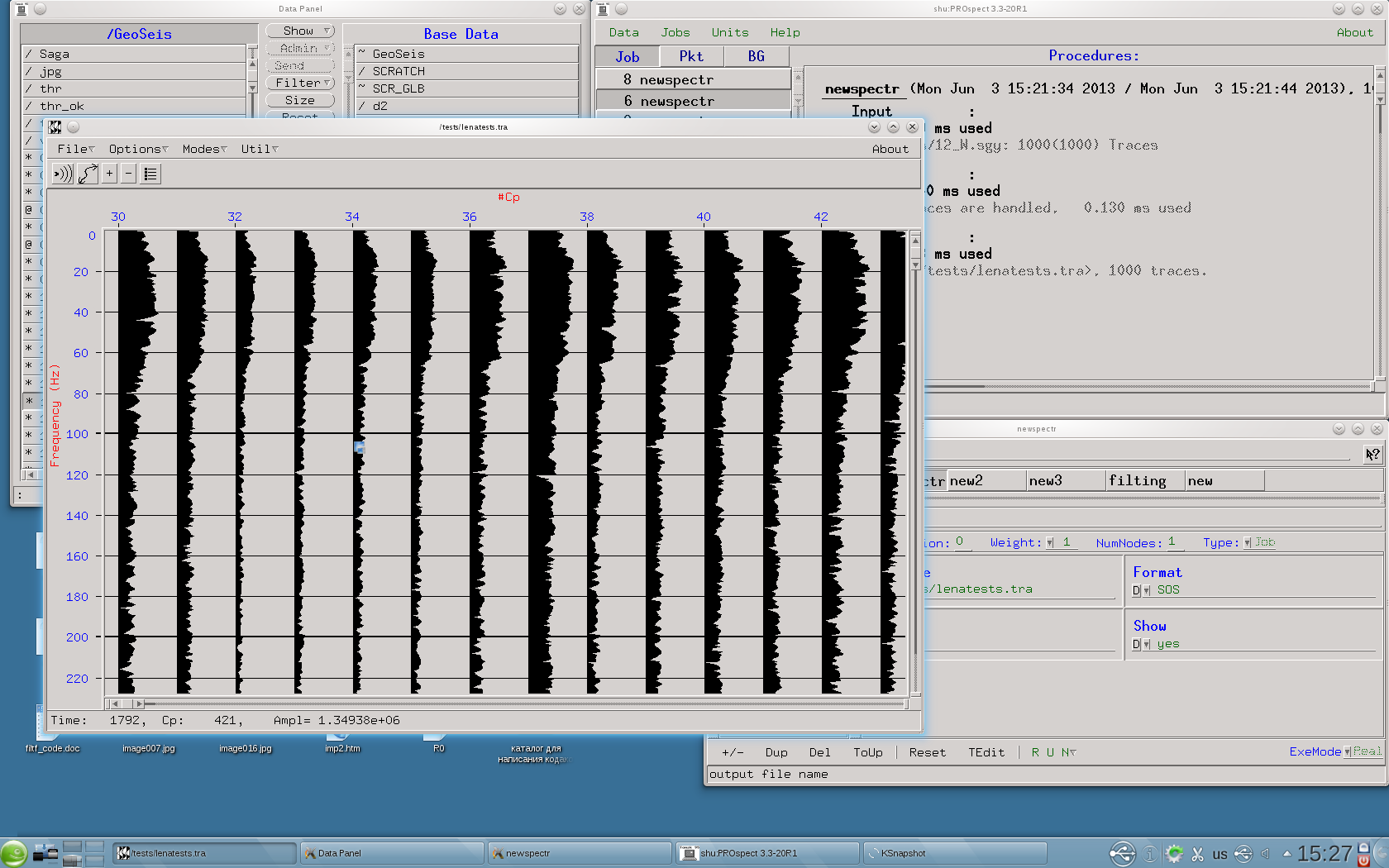Open the openSUSE start menu icon

14,853
